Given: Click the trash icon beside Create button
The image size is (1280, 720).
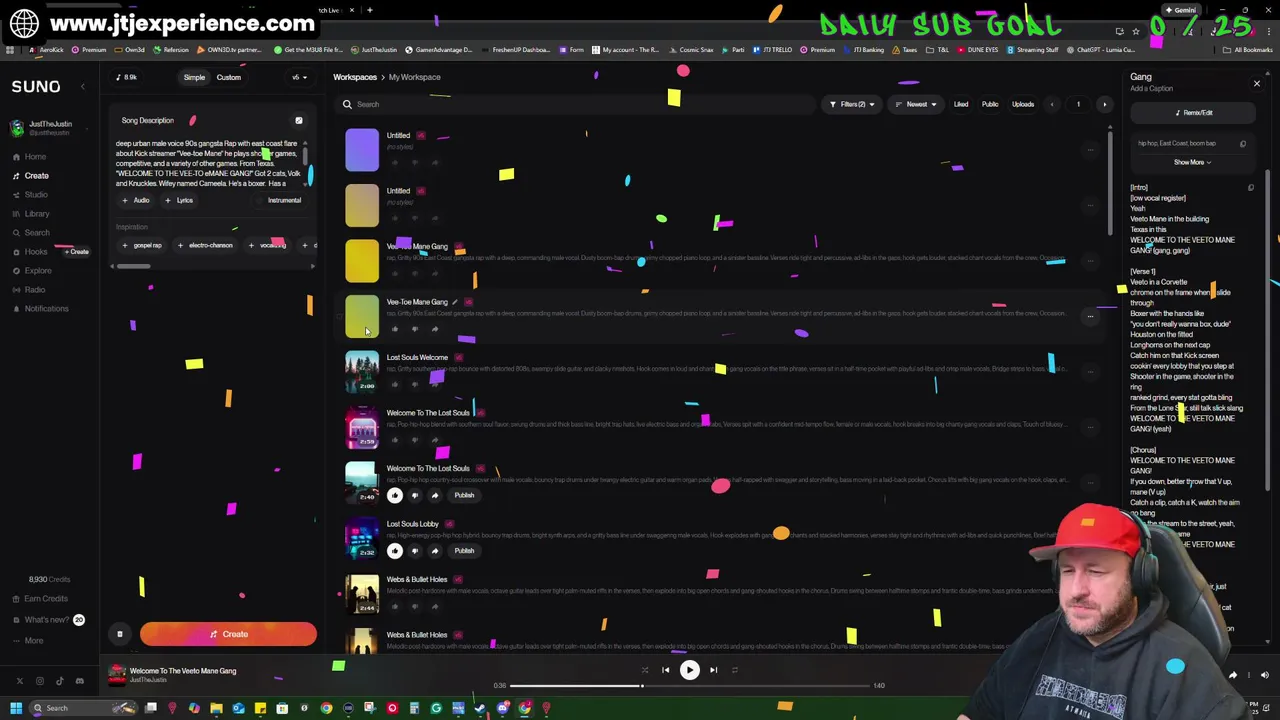Looking at the screenshot, I should (119, 634).
